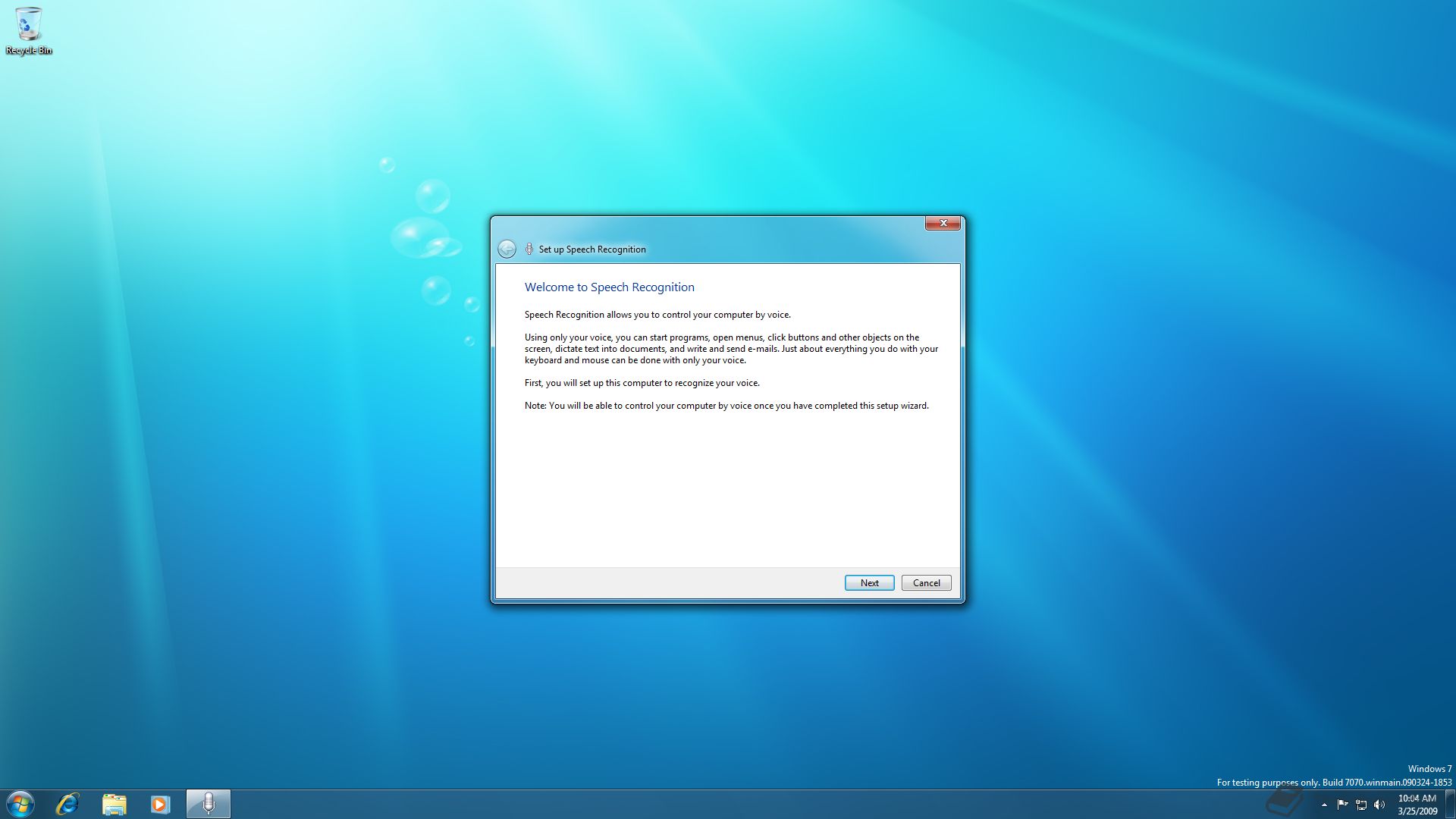Click Show Desktop strip at taskbar end
Image resolution: width=1456 pixels, height=819 pixels.
click(1449, 804)
